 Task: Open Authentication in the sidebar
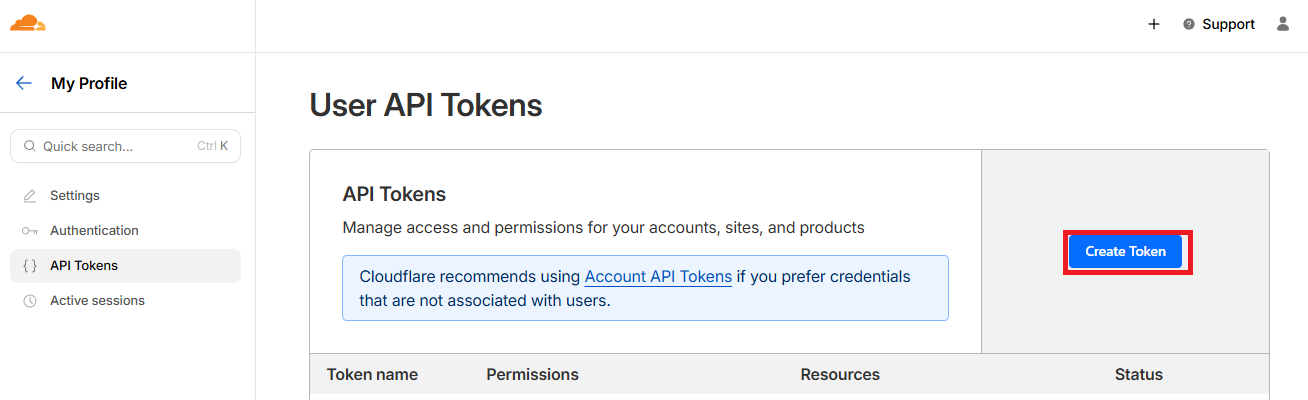(x=125, y=230)
